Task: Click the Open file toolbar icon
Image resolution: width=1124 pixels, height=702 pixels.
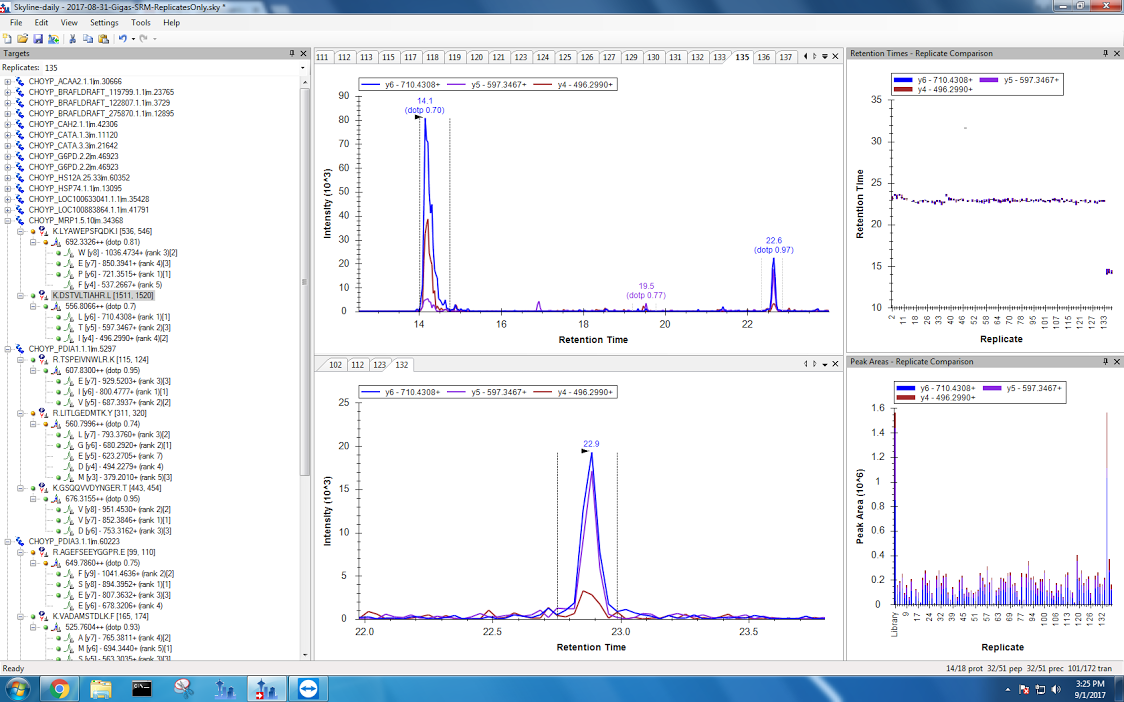Action: click(x=22, y=39)
